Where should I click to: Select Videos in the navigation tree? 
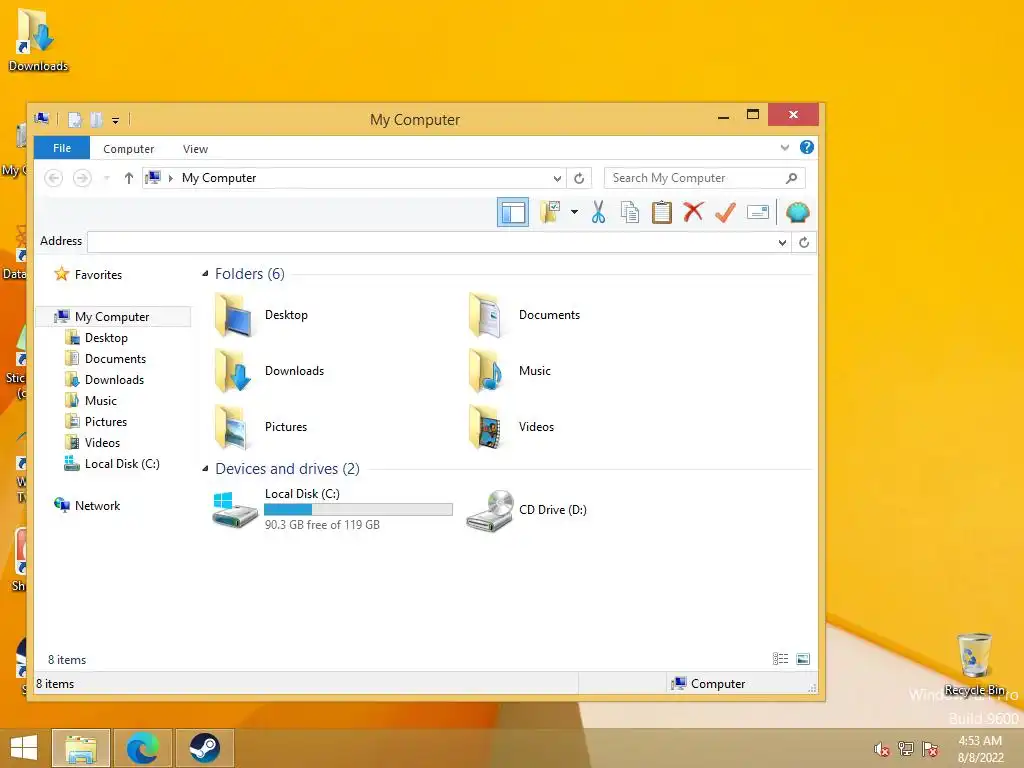click(x=102, y=442)
